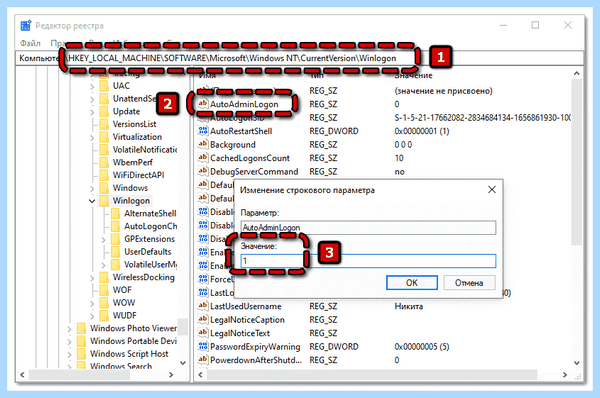Confirm the value with OK button
600x398 pixels.
(x=412, y=282)
